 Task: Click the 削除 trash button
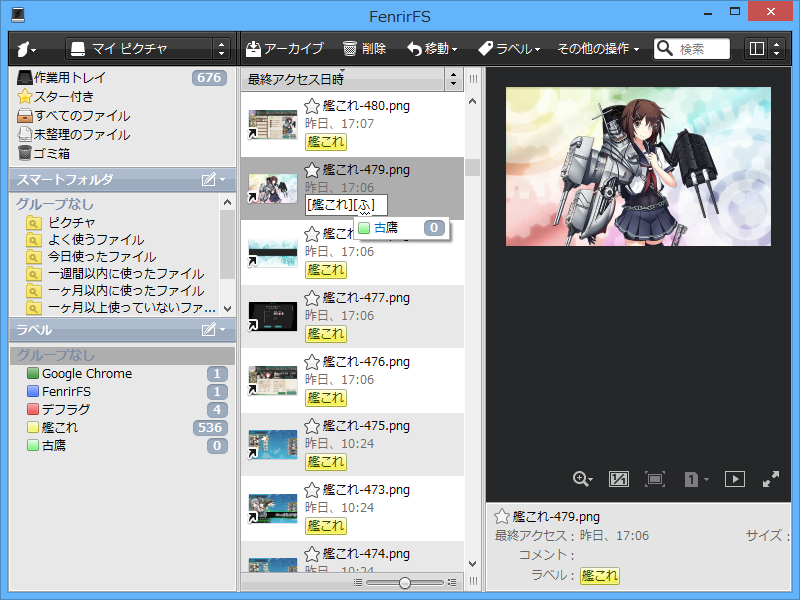click(364, 49)
